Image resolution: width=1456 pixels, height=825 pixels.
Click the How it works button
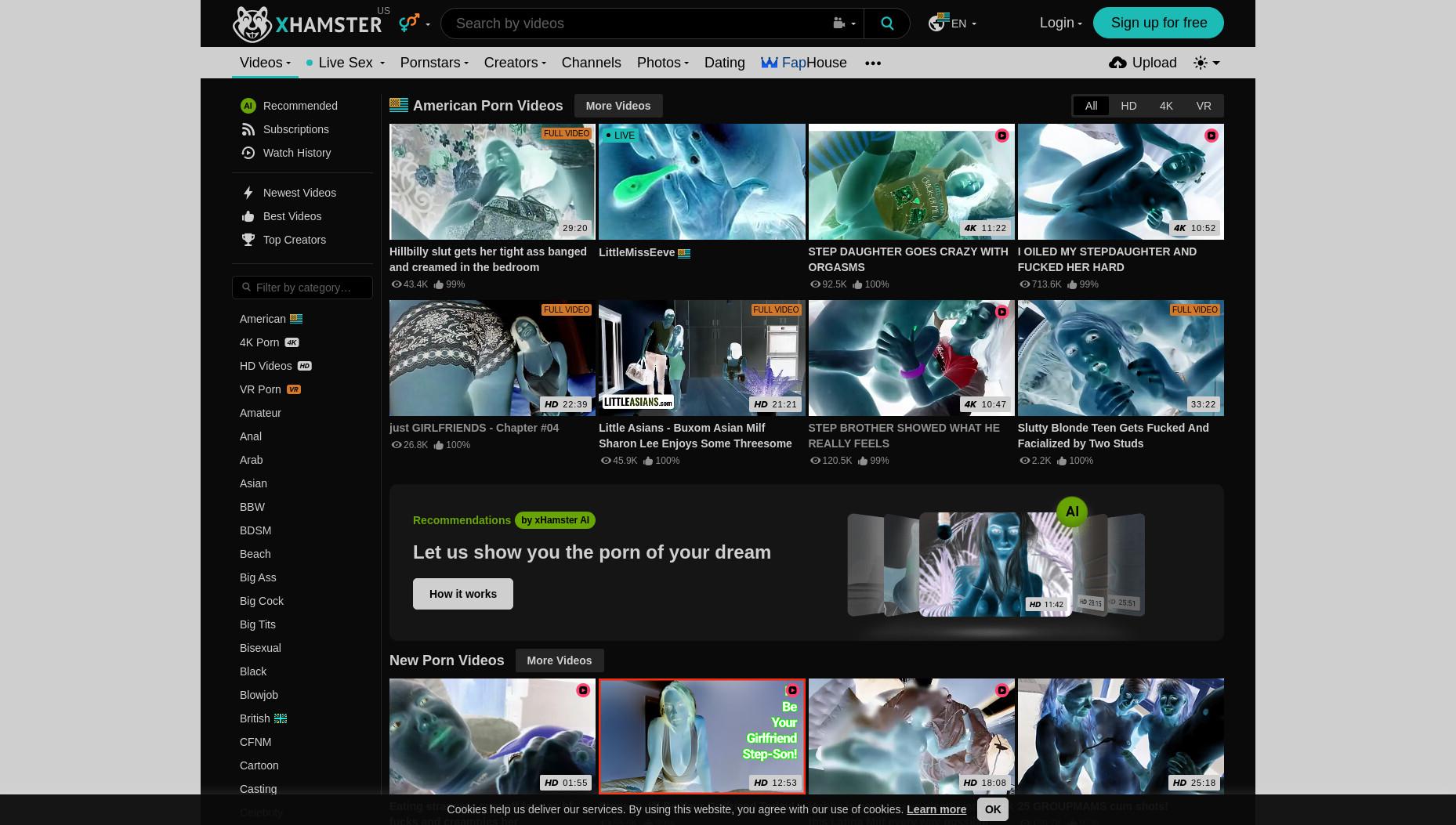pyautogui.click(x=462, y=594)
